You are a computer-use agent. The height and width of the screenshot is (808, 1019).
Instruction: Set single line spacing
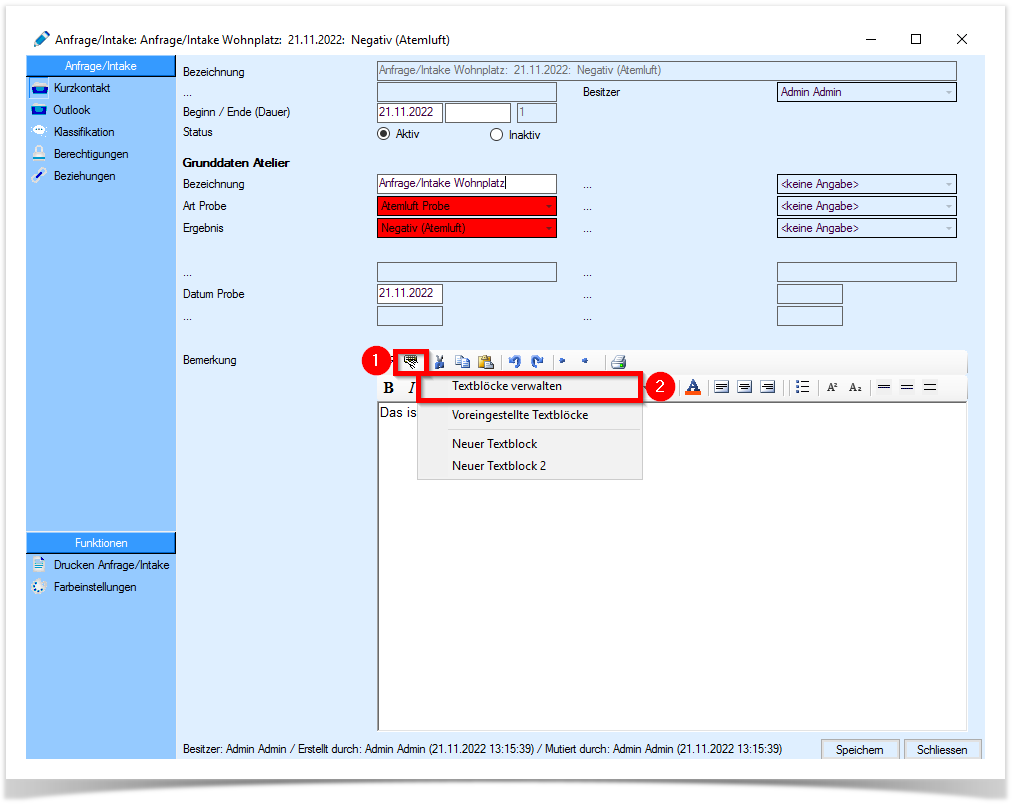[884, 387]
